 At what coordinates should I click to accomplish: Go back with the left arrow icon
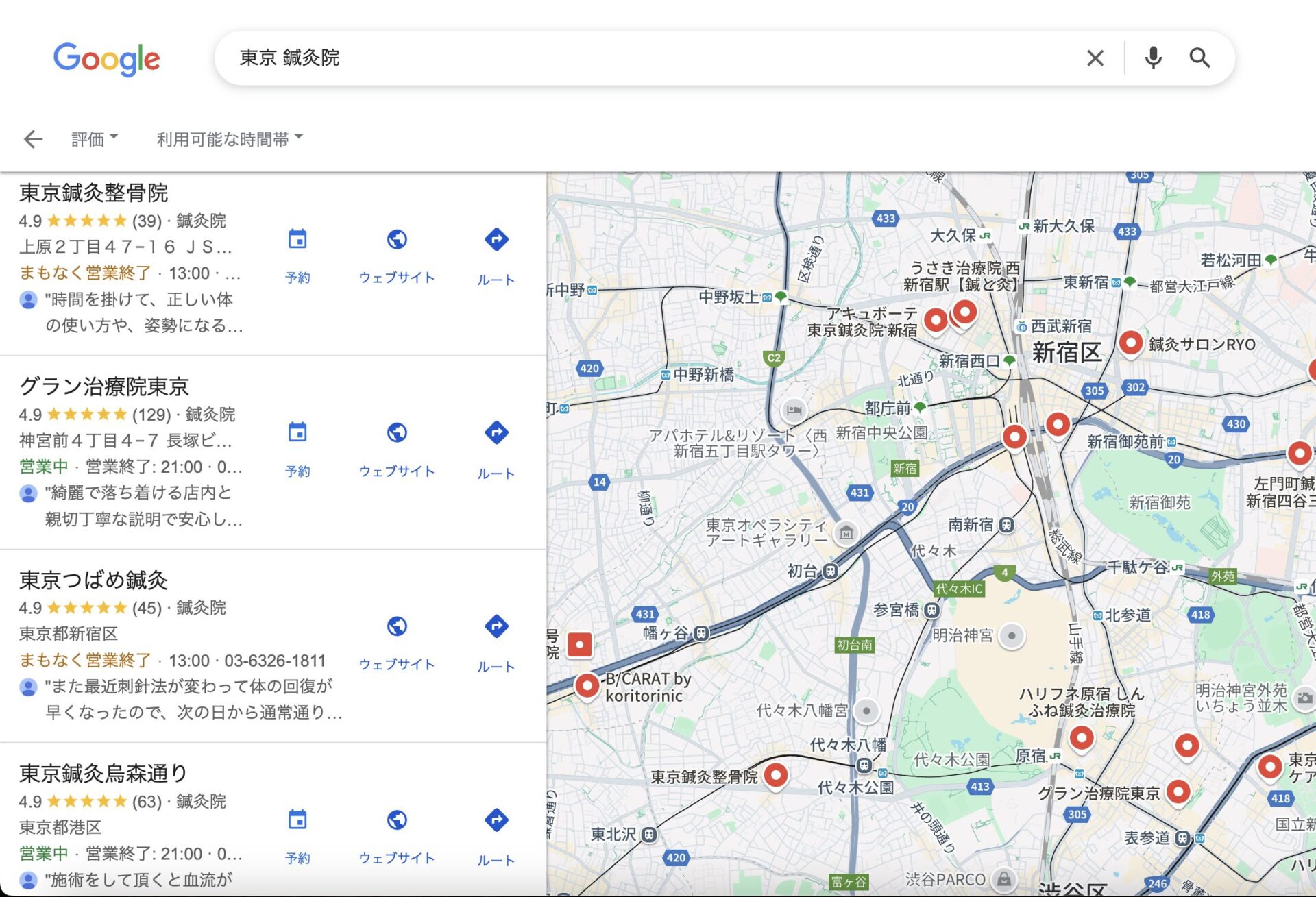[x=33, y=139]
